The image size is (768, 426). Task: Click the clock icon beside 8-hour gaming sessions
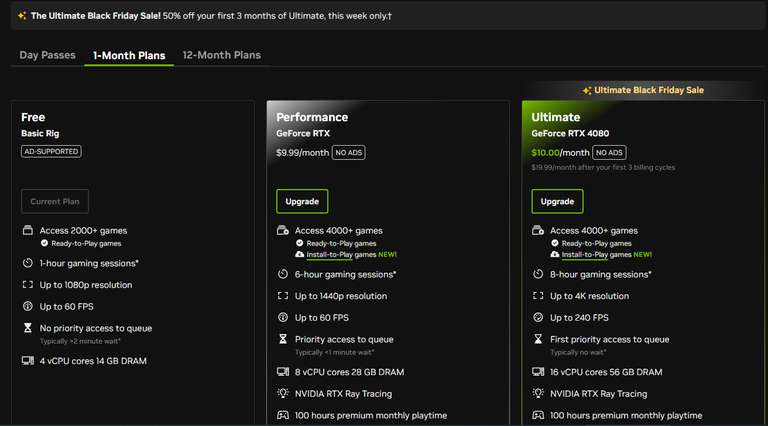pyautogui.click(x=538, y=274)
